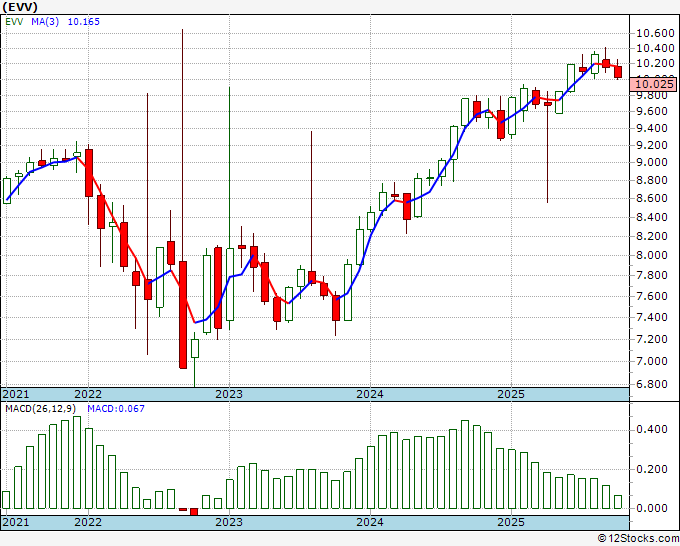Click the 2025 label on price time axis
The width and height of the screenshot is (680, 546).
[511, 394]
